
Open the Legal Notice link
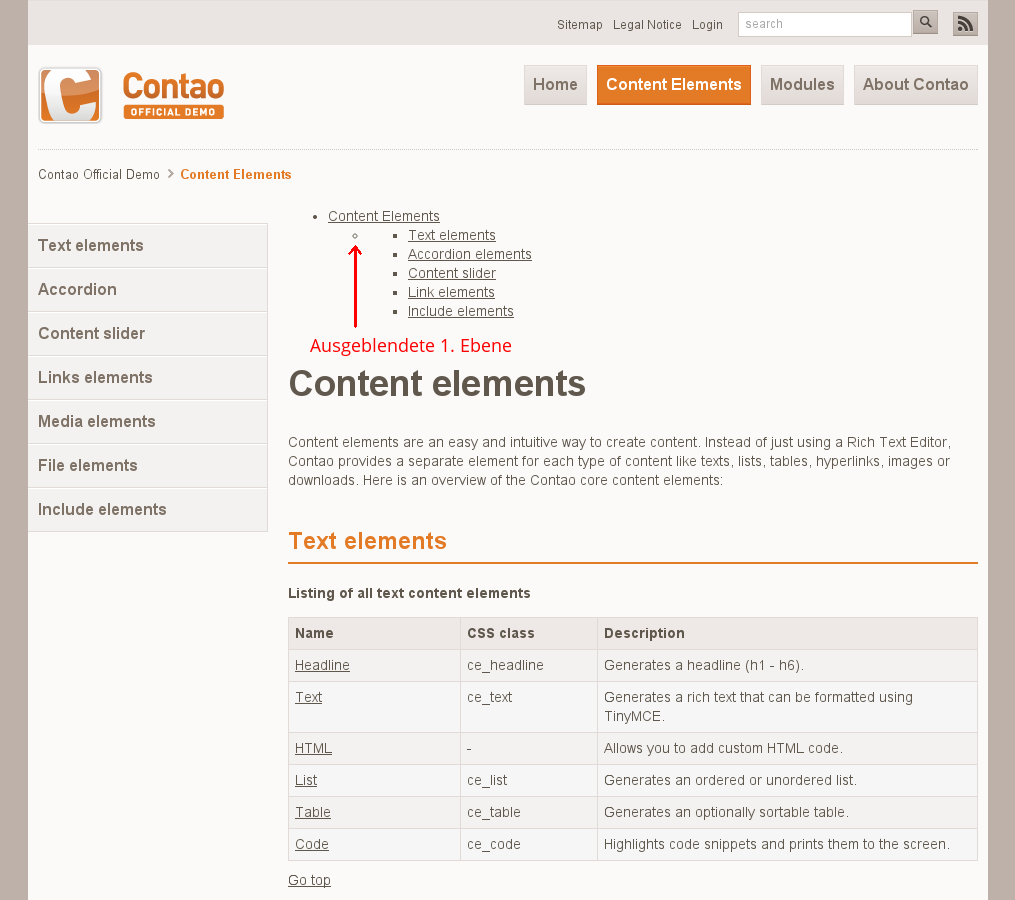647,25
